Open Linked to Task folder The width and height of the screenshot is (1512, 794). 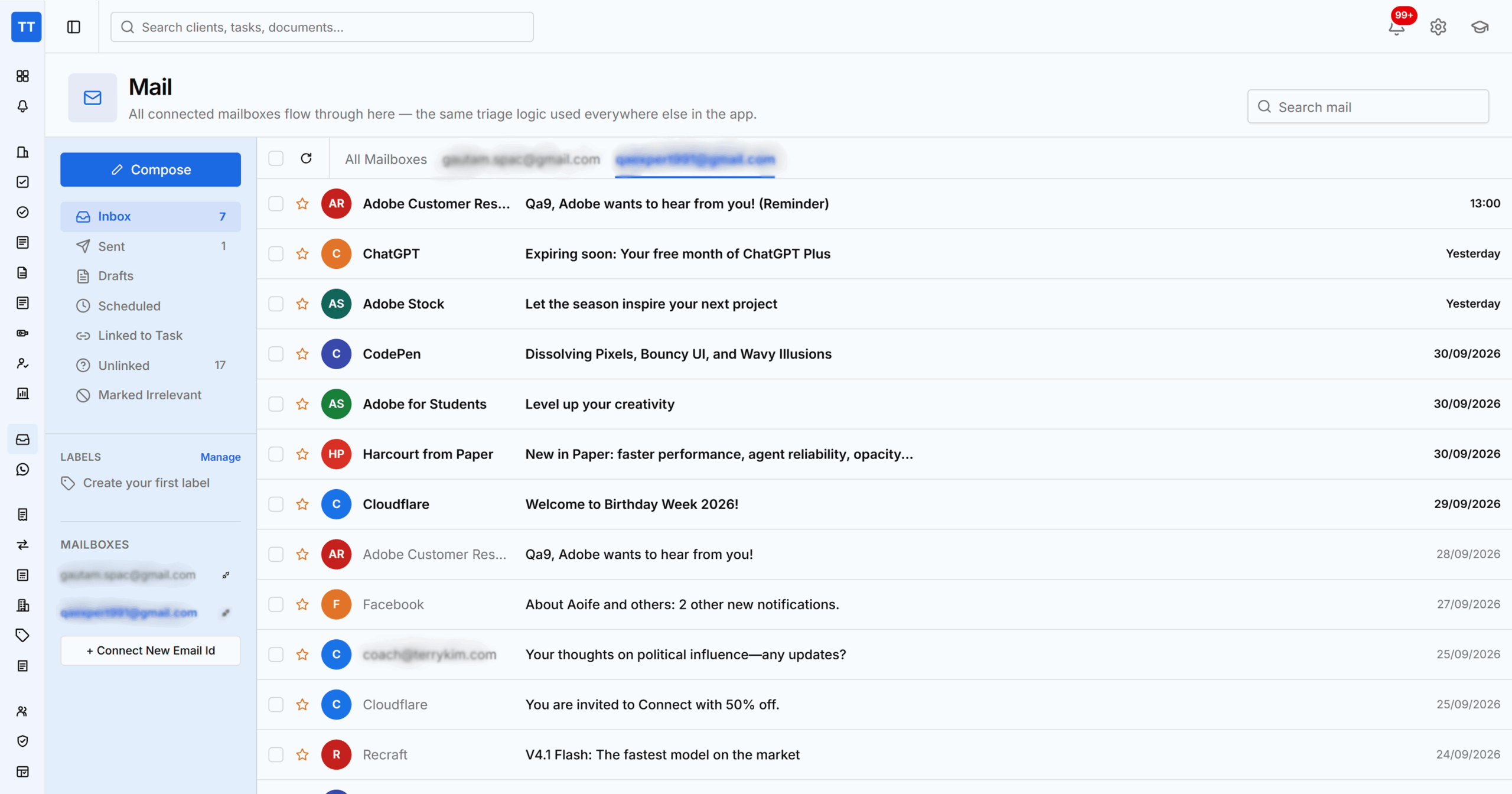151,336
